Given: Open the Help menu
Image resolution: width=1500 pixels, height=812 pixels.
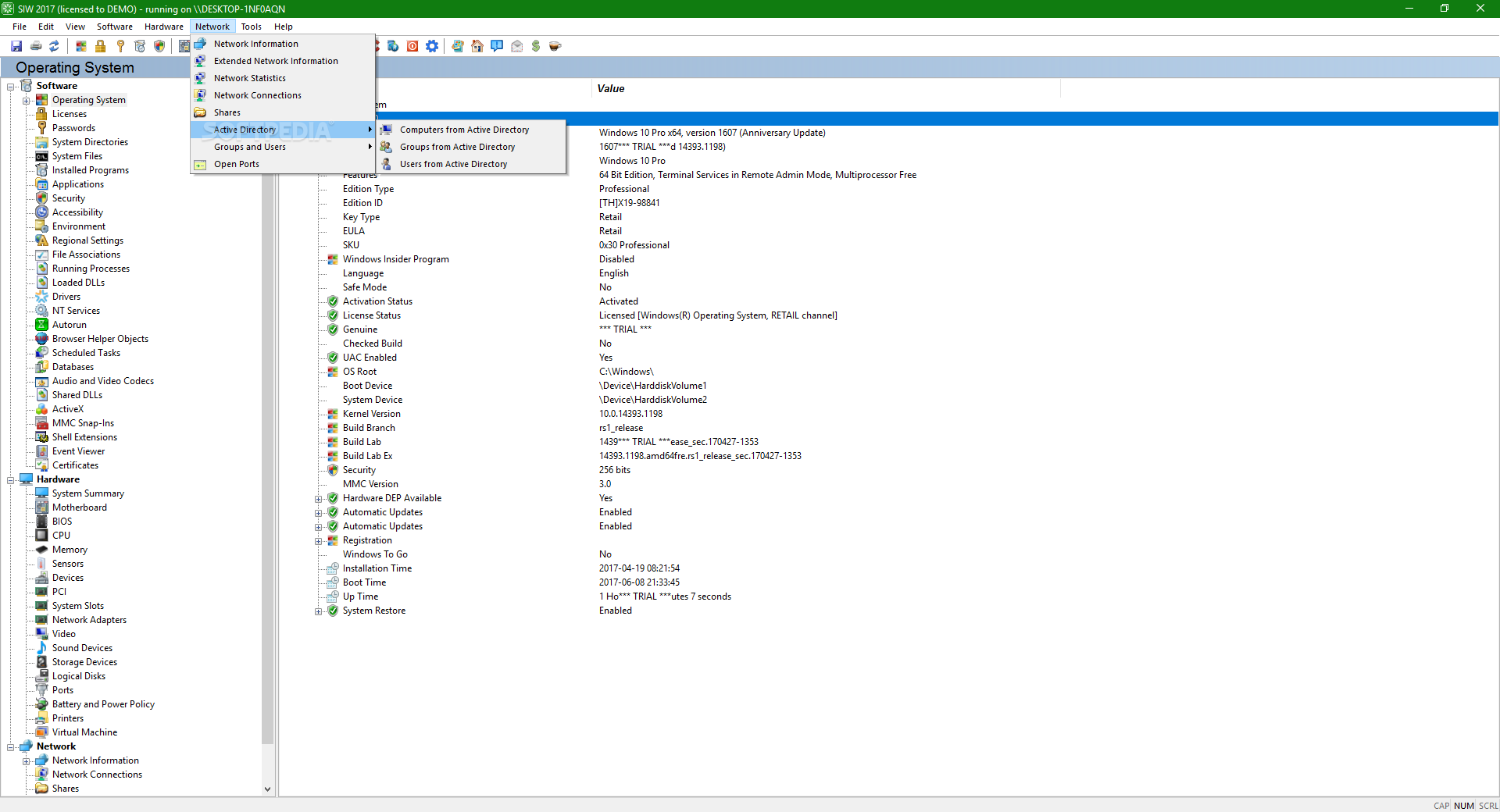Looking at the screenshot, I should (x=284, y=27).
